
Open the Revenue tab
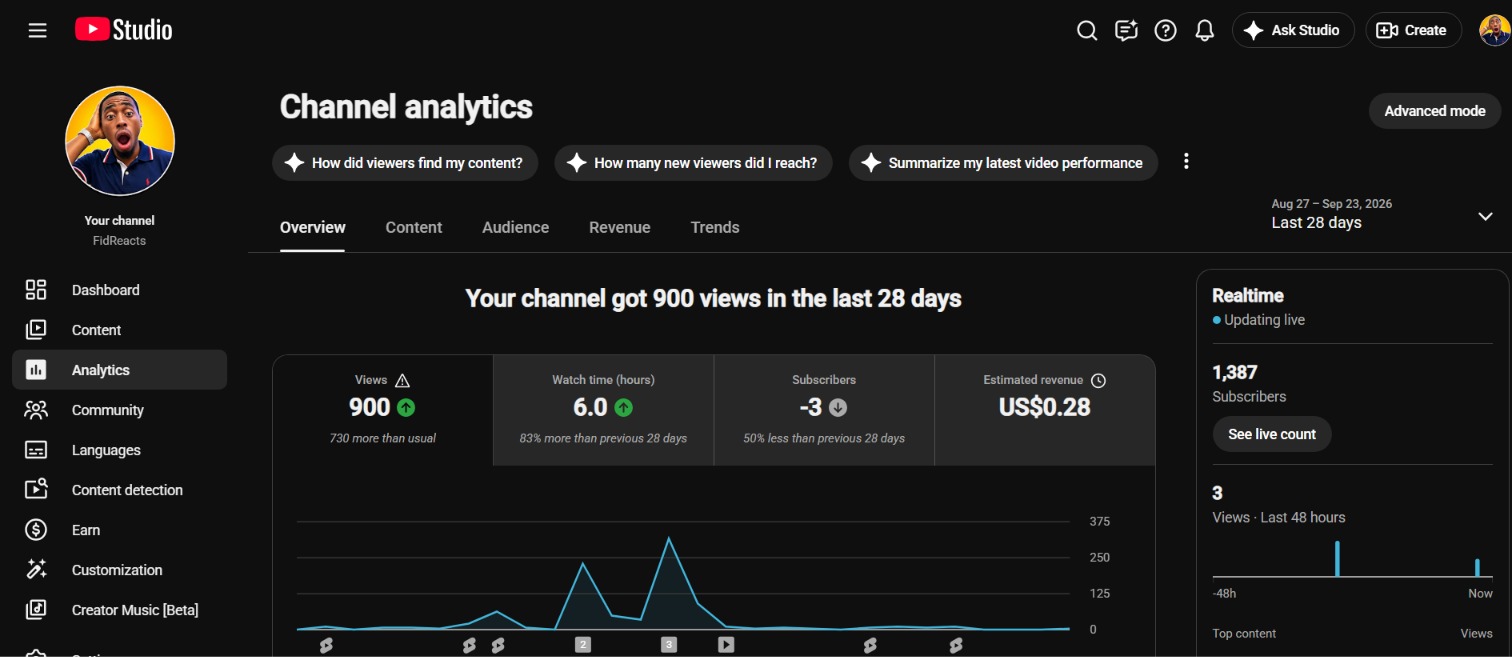[x=620, y=227]
